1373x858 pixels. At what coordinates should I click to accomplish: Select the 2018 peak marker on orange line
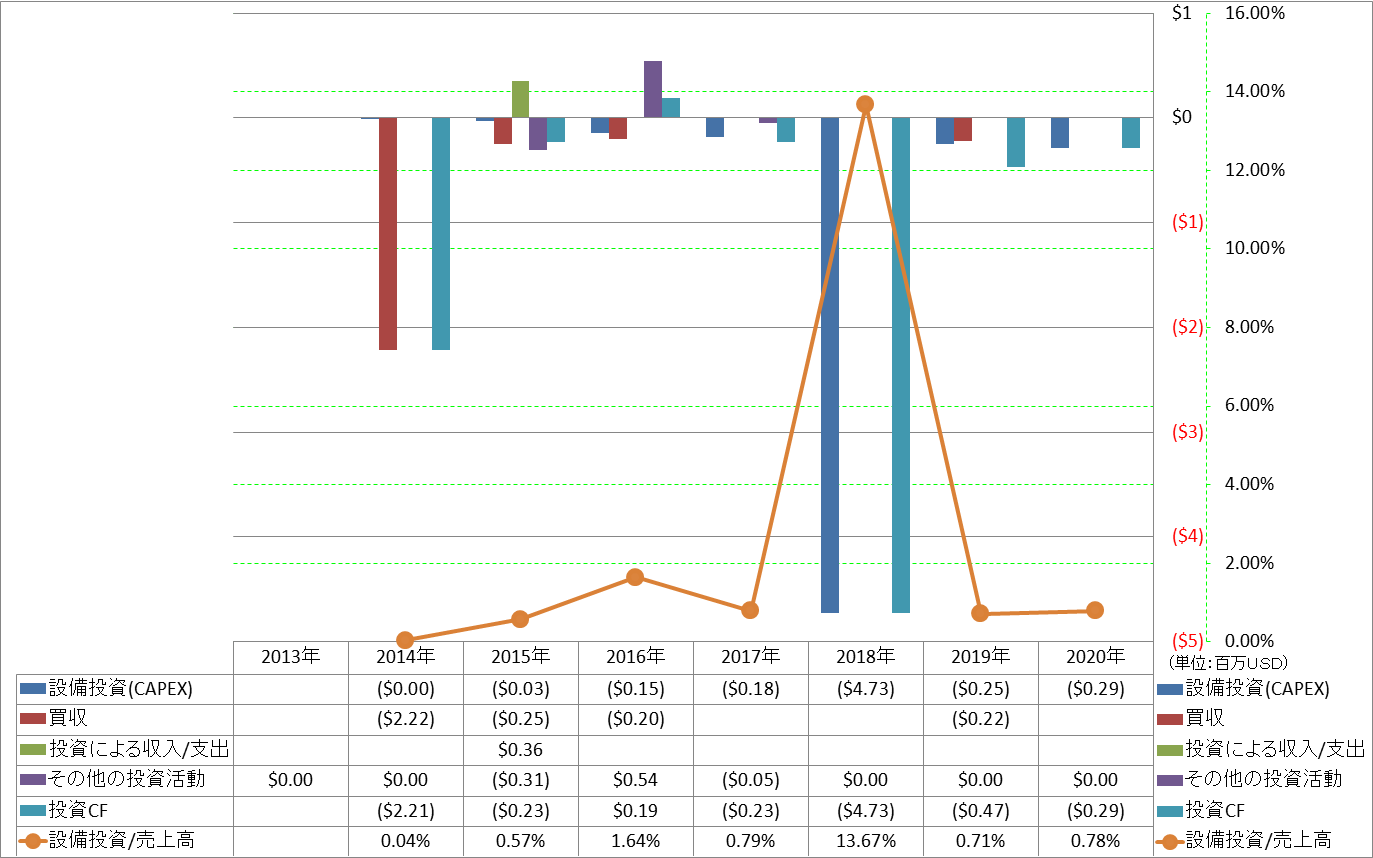click(865, 104)
